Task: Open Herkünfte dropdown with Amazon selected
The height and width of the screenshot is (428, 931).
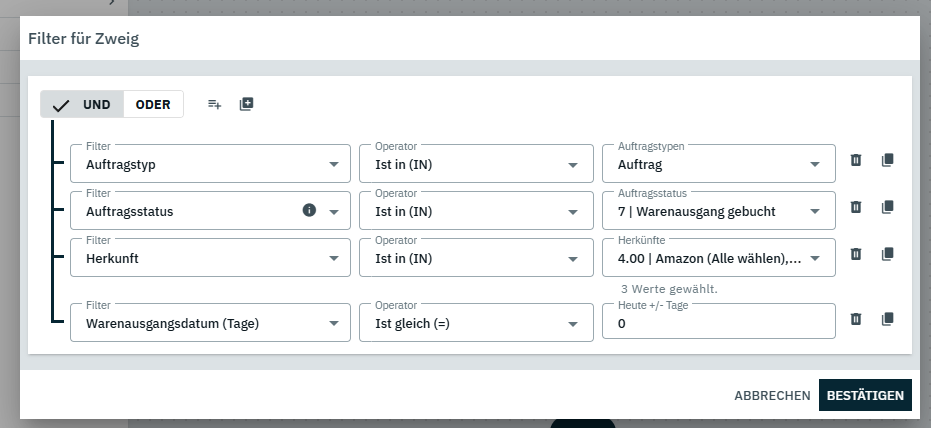Action: (718, 258)
